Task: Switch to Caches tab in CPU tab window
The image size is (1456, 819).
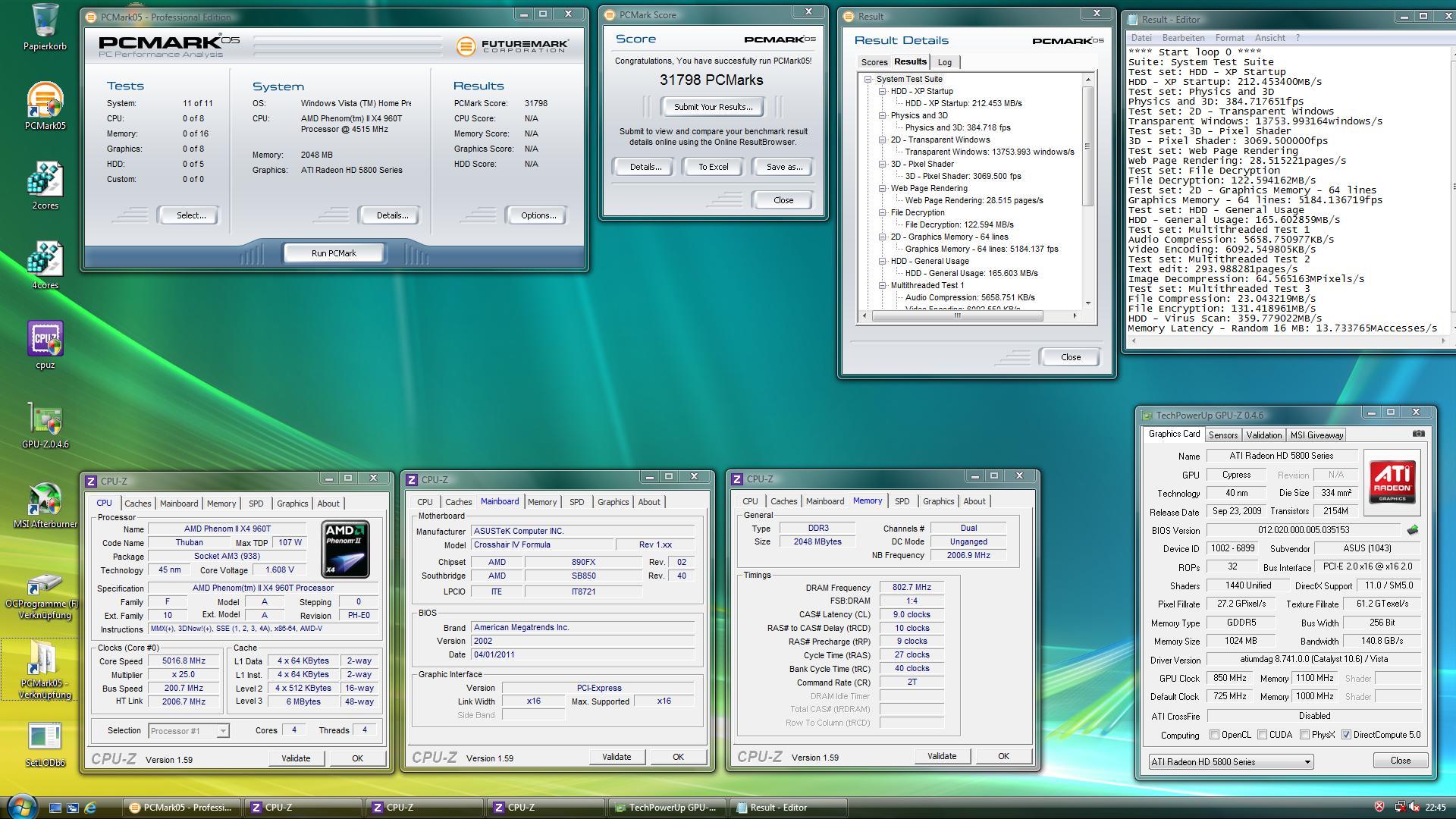Action: click(x=138, y=504)
